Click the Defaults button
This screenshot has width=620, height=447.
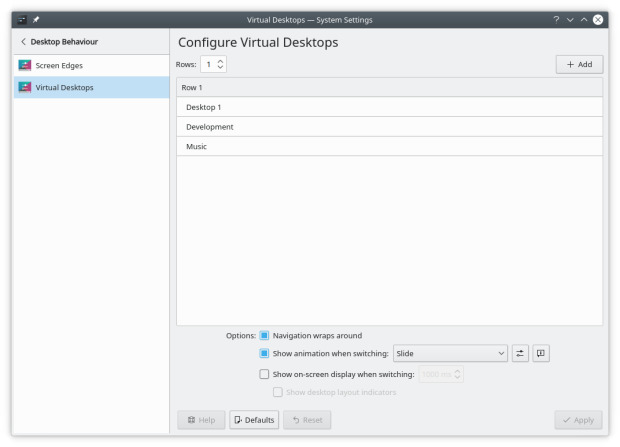254,420
